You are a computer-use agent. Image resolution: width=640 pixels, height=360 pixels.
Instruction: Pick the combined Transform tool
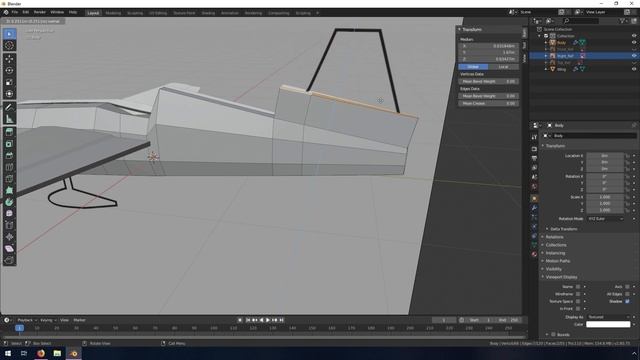[9, 94]
